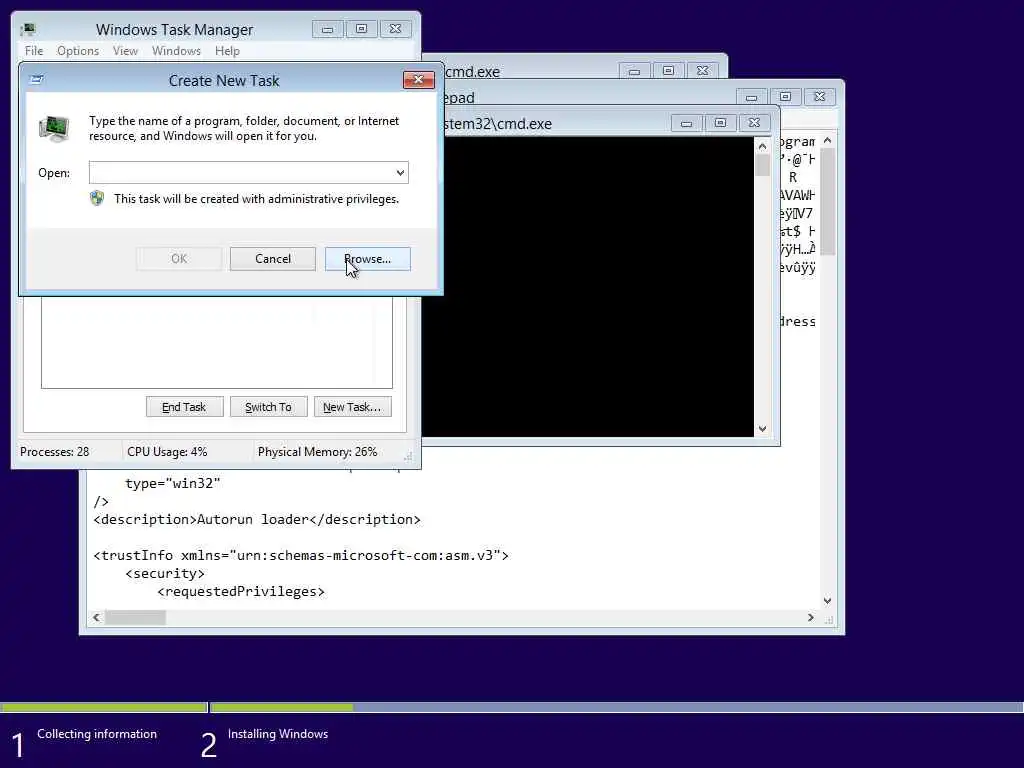Viewport: 1024px width, 768px height.
Task: Click the Installing Windows step label
Action: (x=278, y=734)
